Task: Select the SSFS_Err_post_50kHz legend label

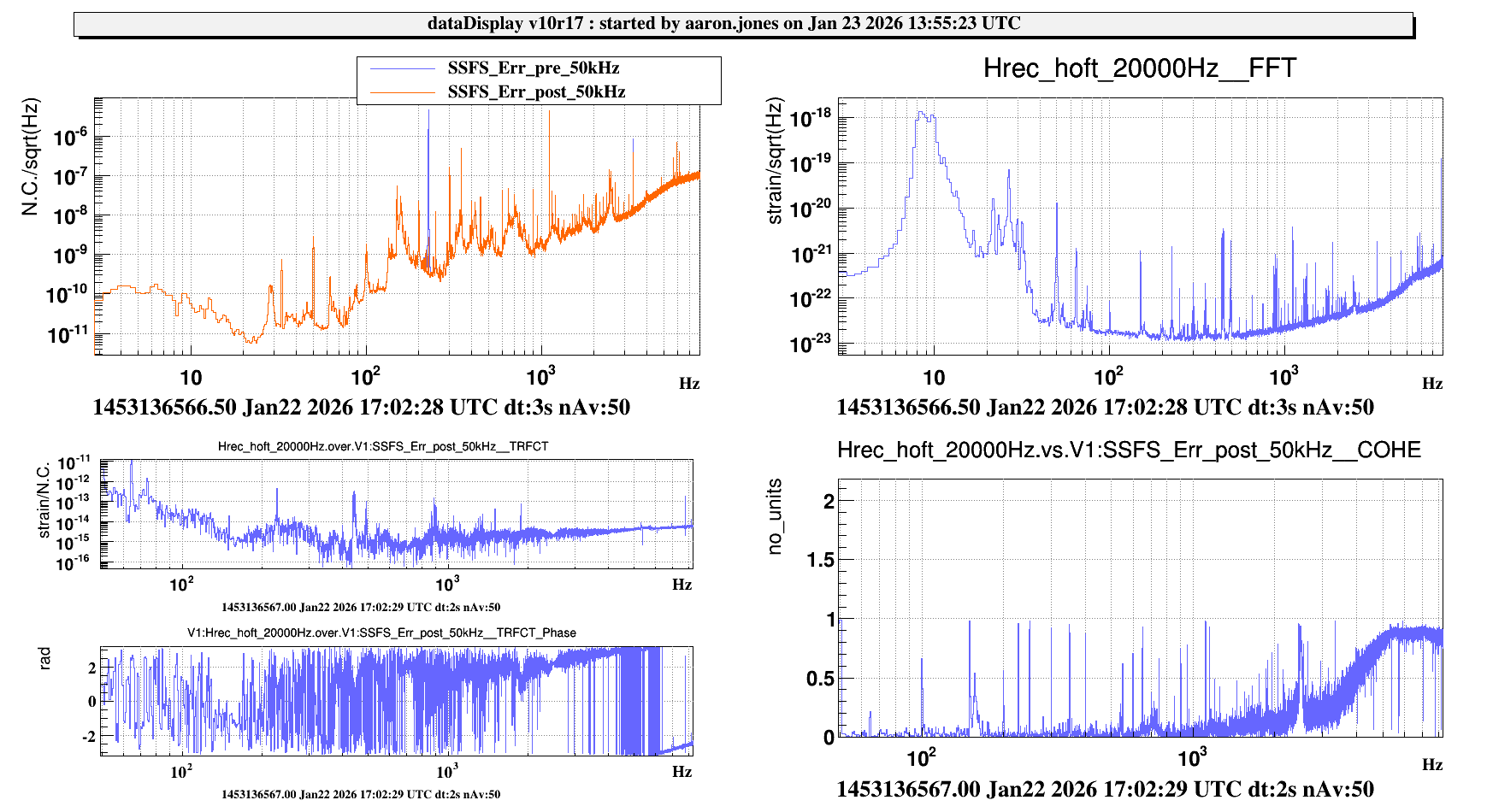Action: [536, 92]
